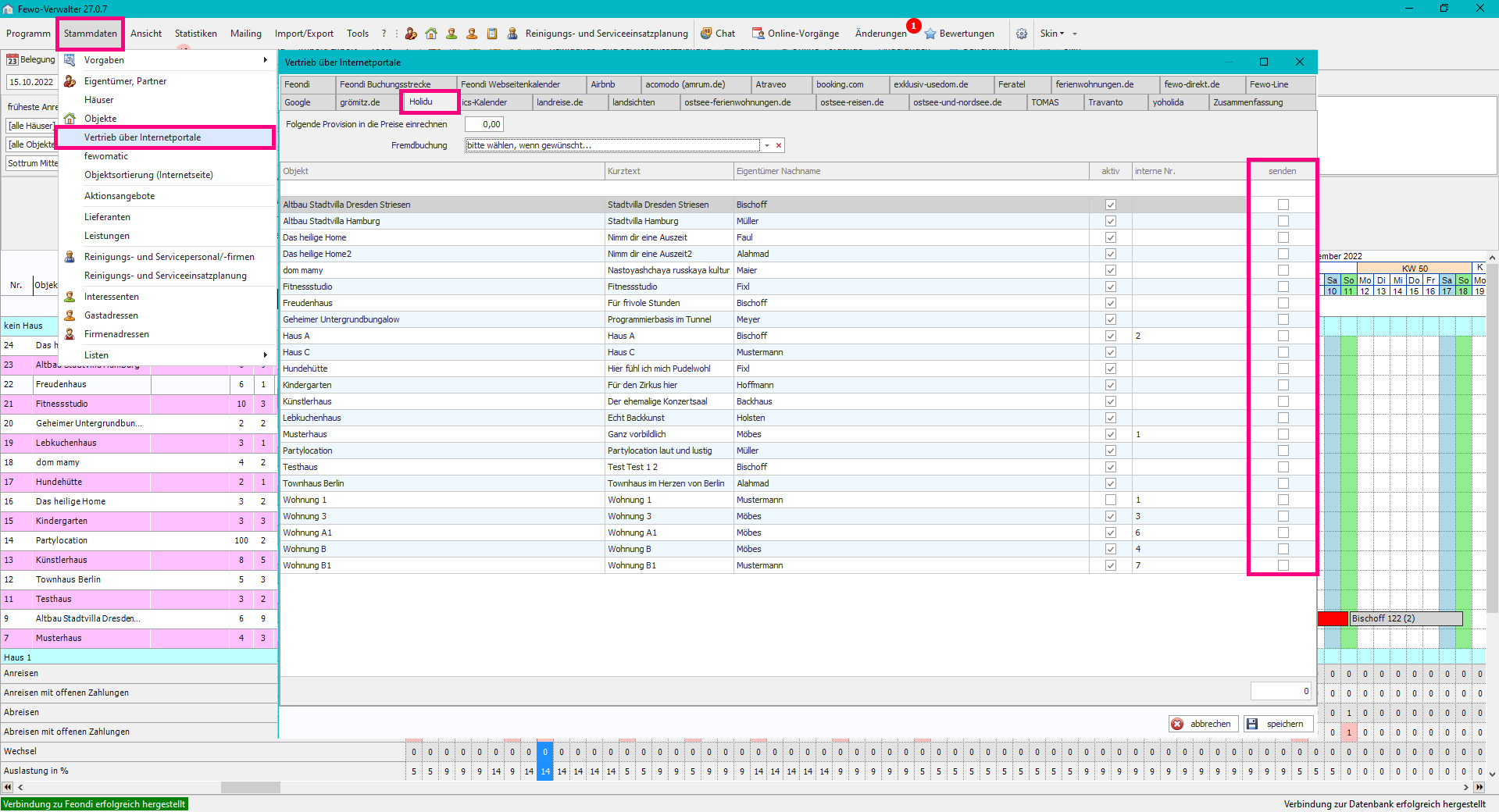Click the abbrechen button
1499x812 pixels.
(x=1203, y=724)
